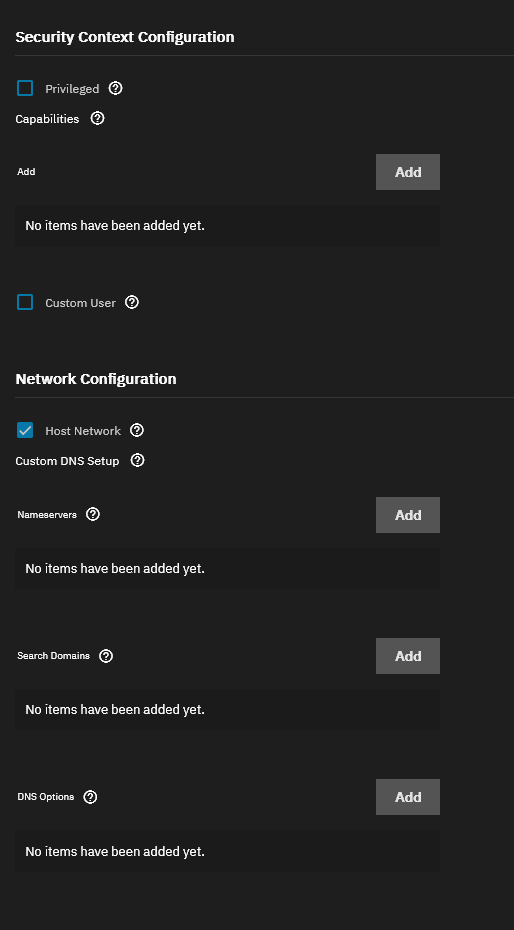Open help icon beside Custom User

(x=132, y=302)
